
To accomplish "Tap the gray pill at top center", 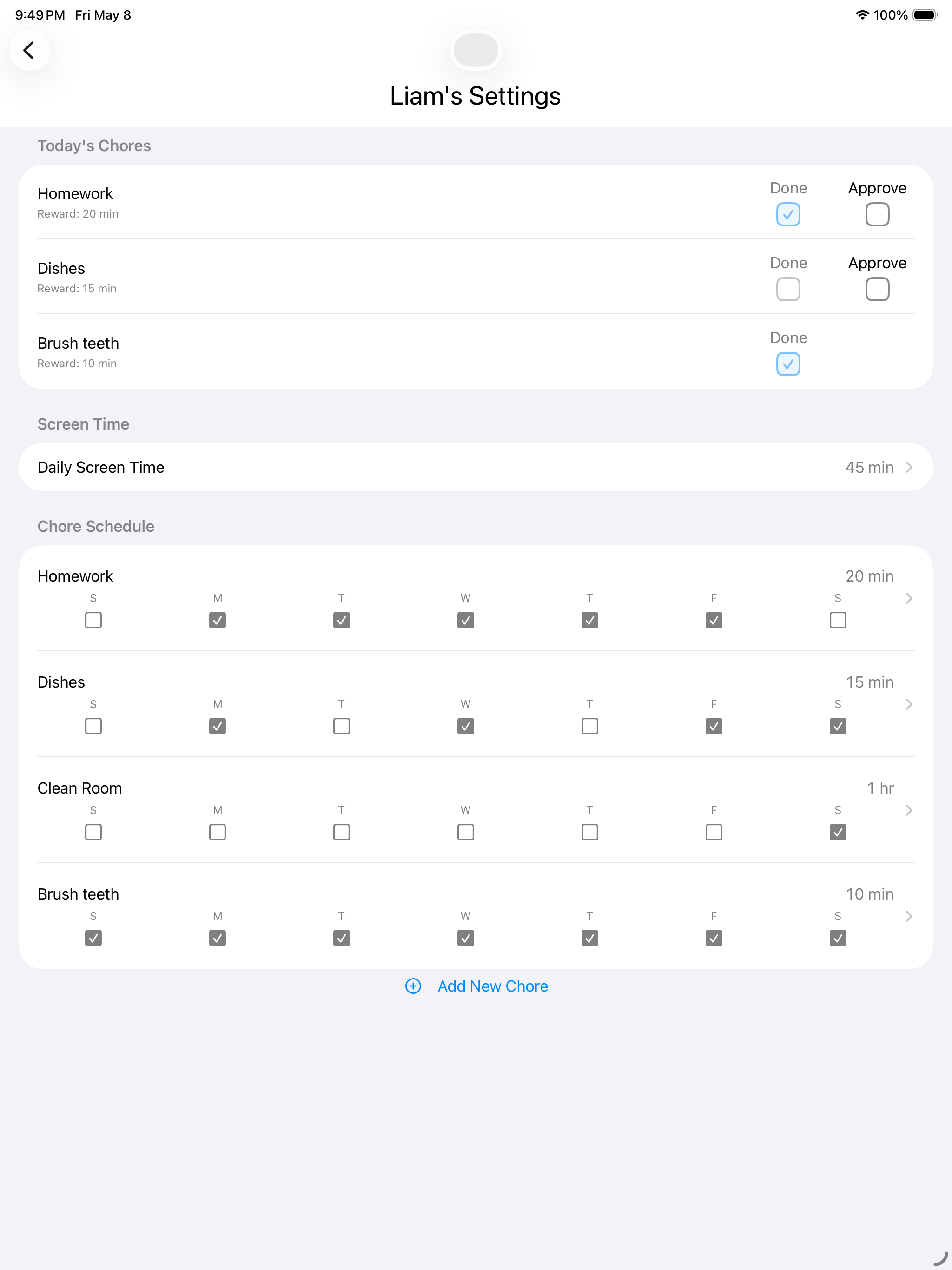I will point(476,50).
